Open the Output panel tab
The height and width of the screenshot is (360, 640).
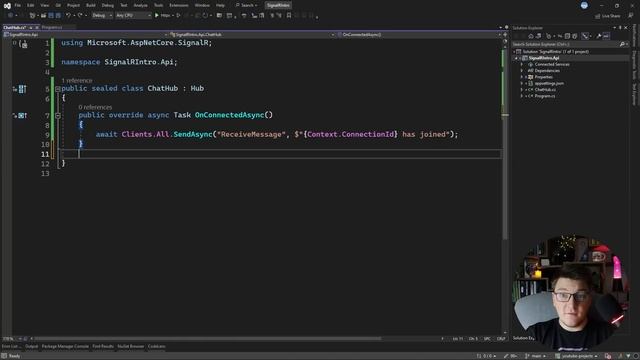coord(31,346)
